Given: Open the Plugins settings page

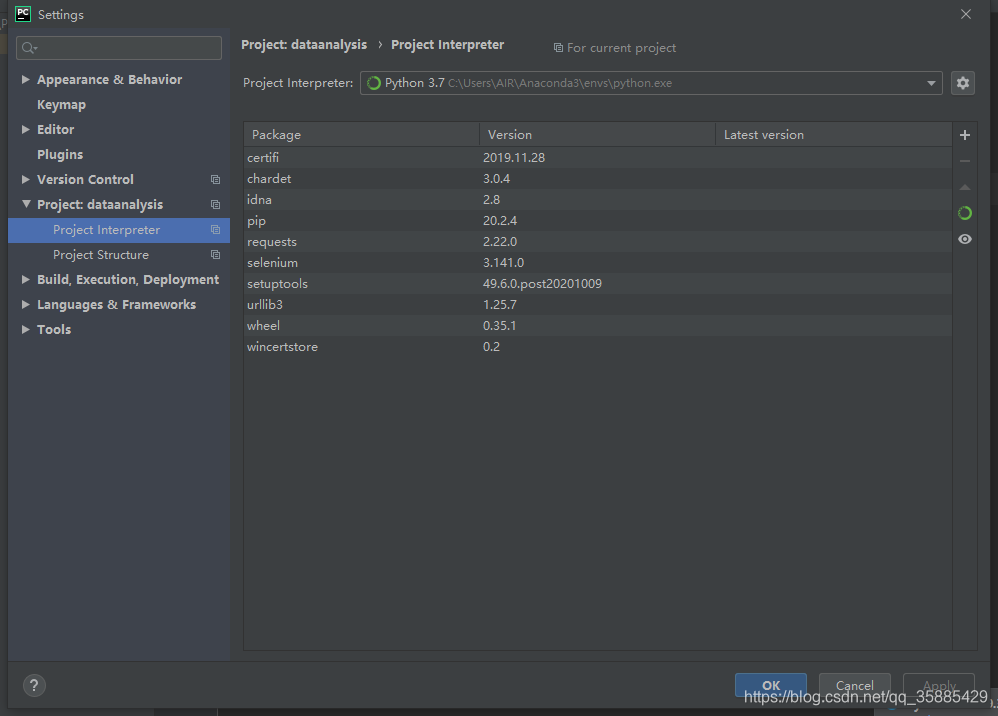Looking at the screenshot, I should (x=60, y=155).
